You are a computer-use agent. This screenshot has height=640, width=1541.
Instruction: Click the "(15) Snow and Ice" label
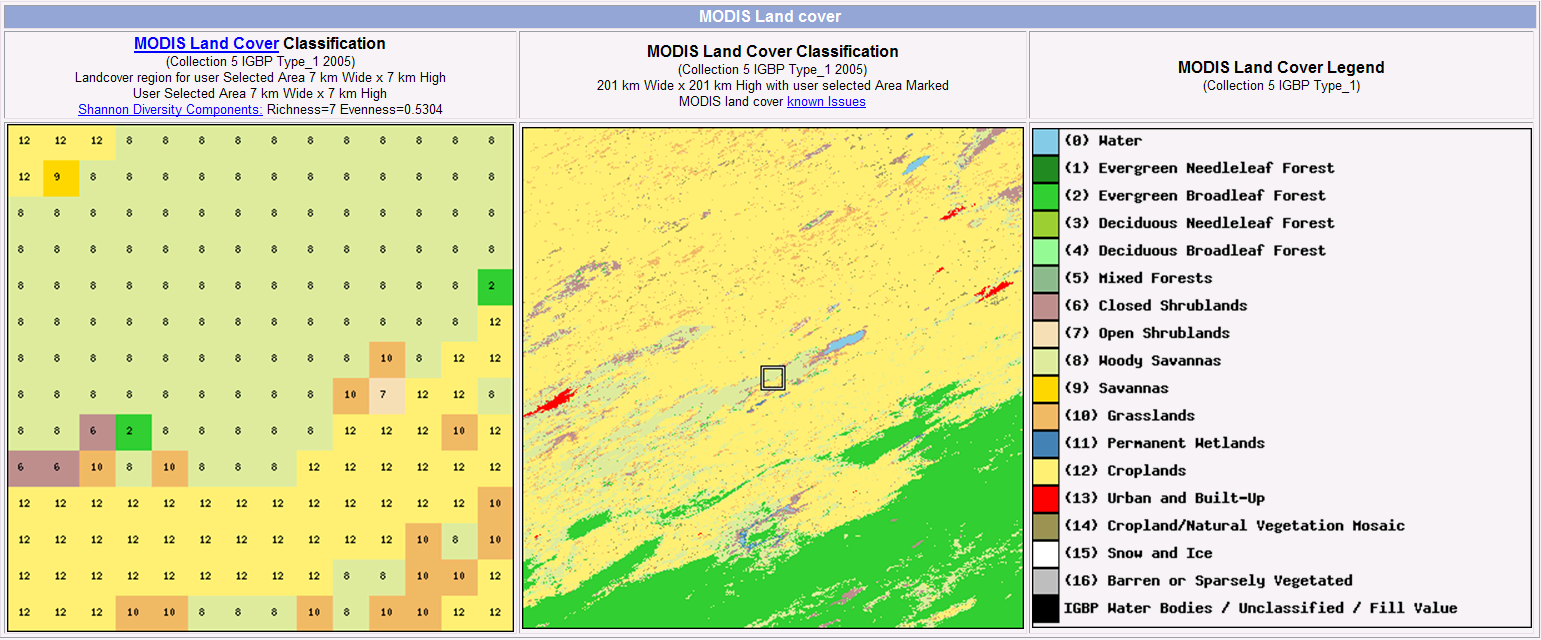[1138, 553]
